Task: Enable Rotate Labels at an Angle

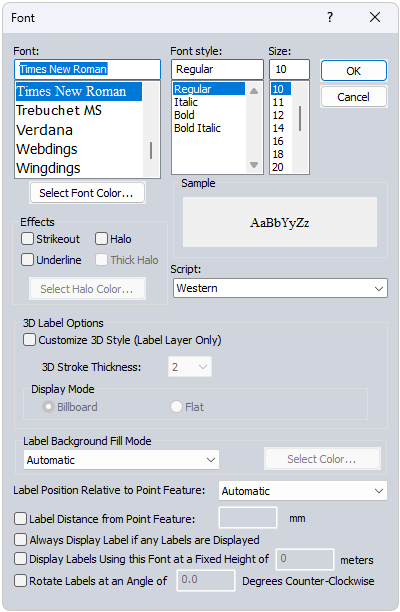Action: 20,580
